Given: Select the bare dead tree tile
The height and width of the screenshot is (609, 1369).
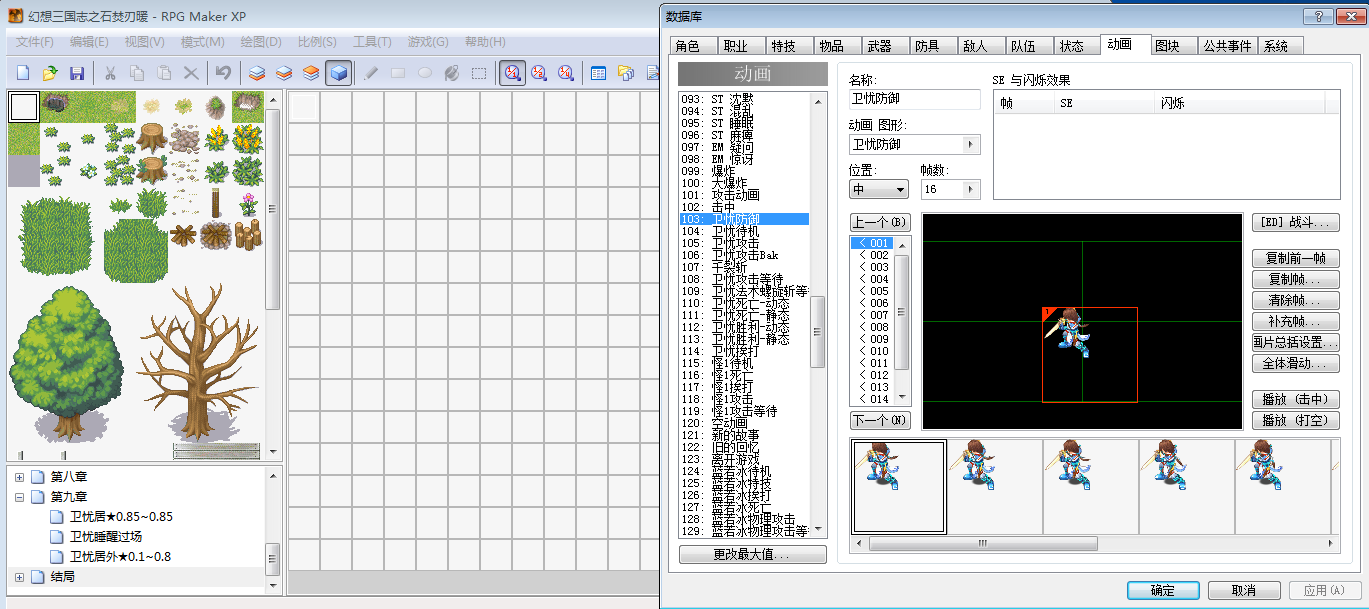Looking at the screenshot, I should click(198, 362).
